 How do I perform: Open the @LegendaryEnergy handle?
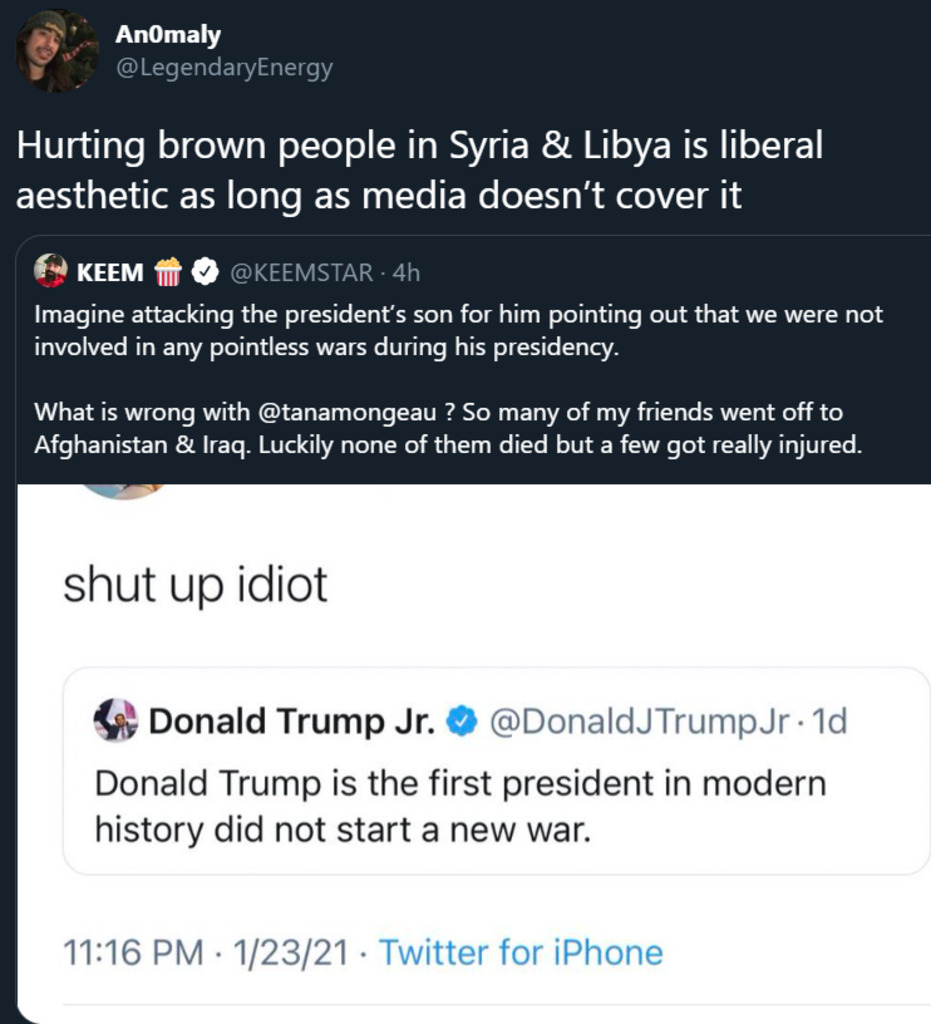tap(224, 68)
